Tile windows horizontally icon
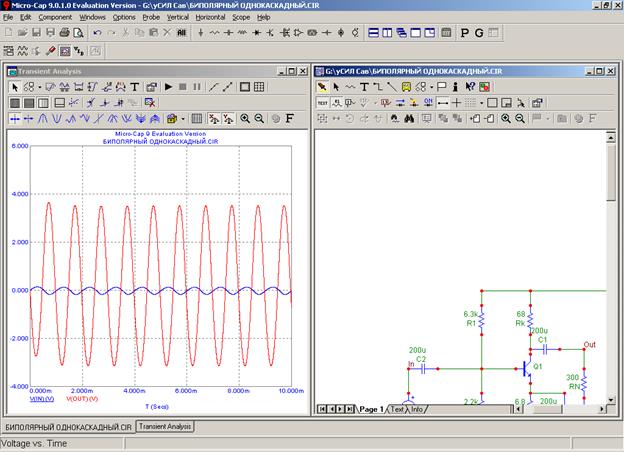Screen dimensions: 624x452 coord(373,33)
